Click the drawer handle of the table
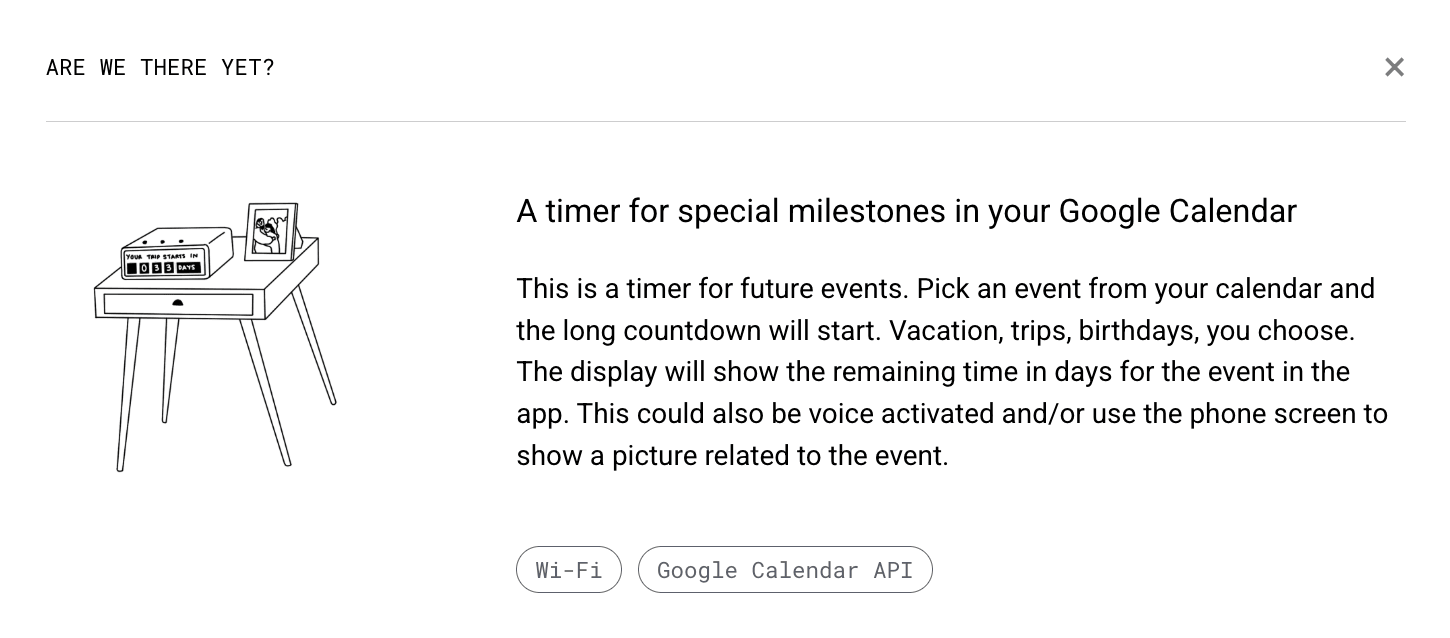This screenshot has width=1450, height=638. point(178,303)
